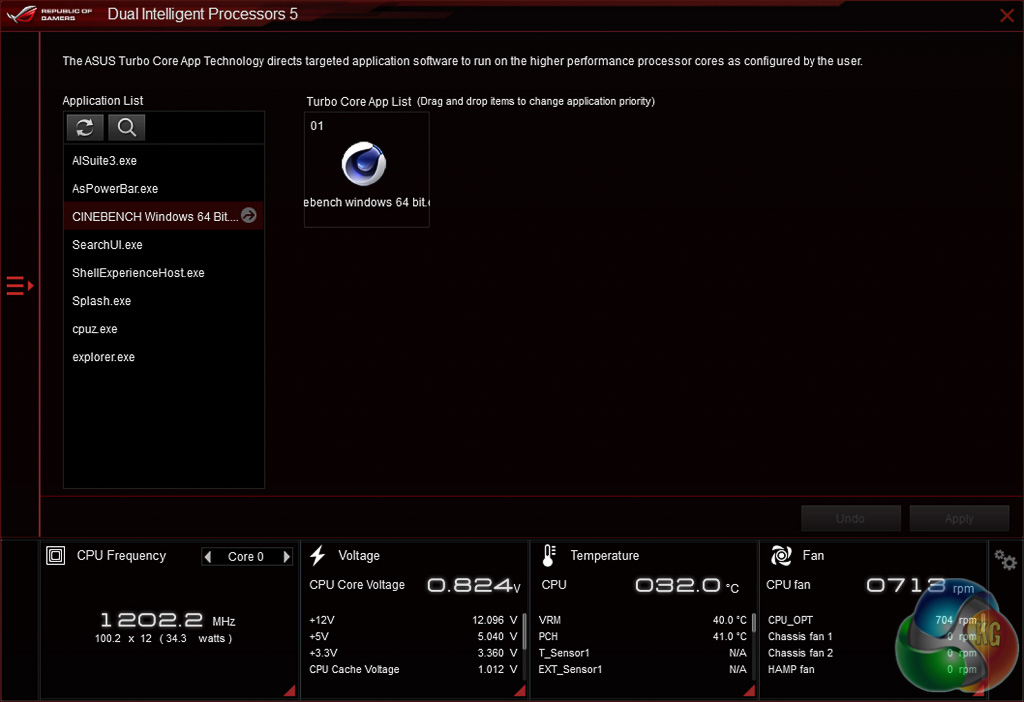Screen dimensions: 1024x702
Task: Click the Apply button
Action: (959, 519)
